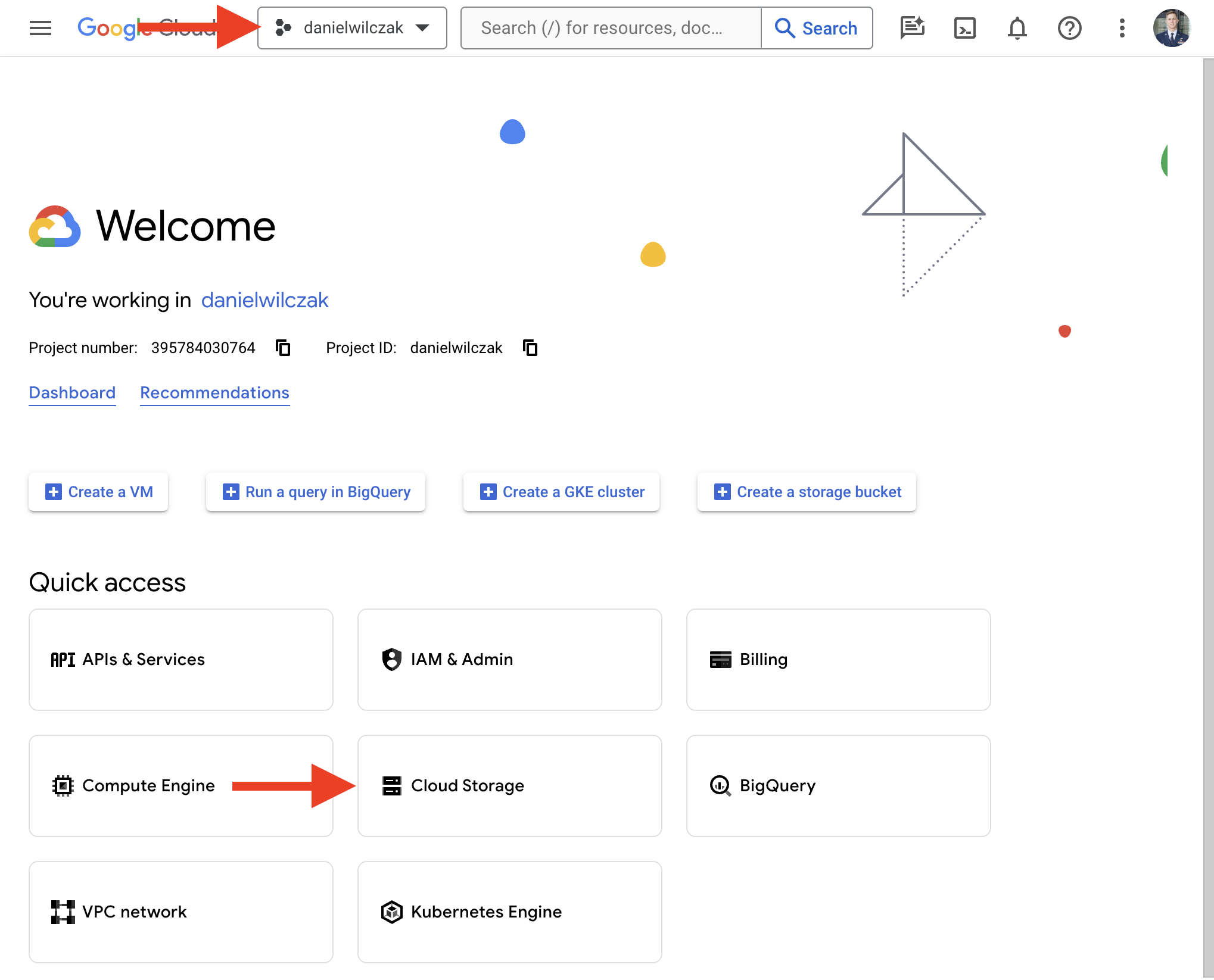Activate the Cloud Shell terminal icon
The height and width of the screenshot is (980, 1214).
coord(964,28)
